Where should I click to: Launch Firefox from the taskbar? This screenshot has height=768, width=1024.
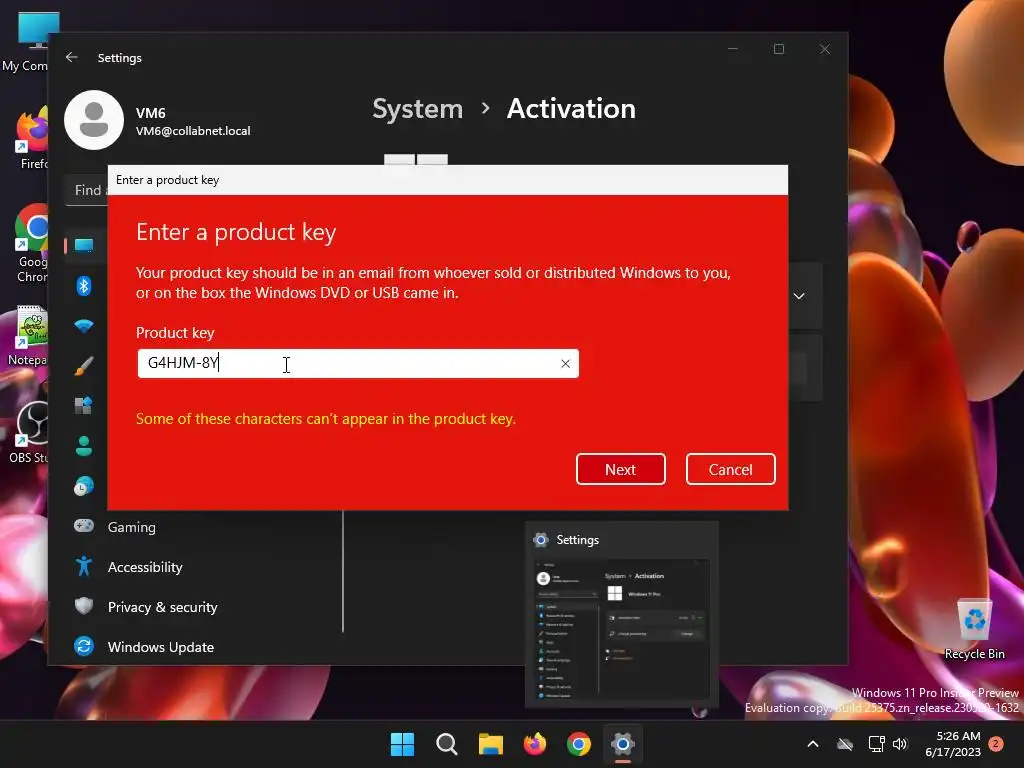[x=535, y=744]
